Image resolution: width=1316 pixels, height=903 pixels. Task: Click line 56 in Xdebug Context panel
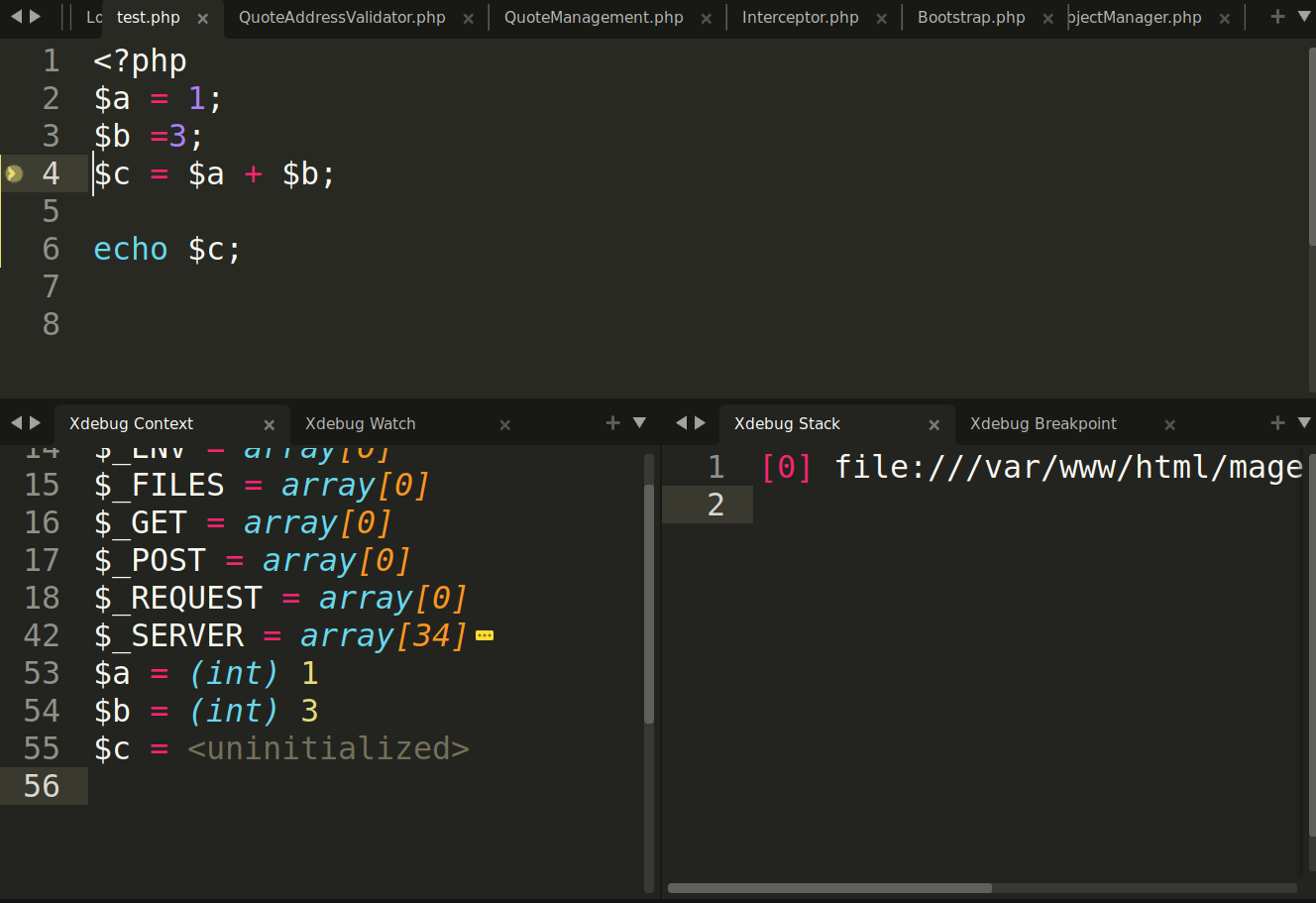[x=322, y=786]
